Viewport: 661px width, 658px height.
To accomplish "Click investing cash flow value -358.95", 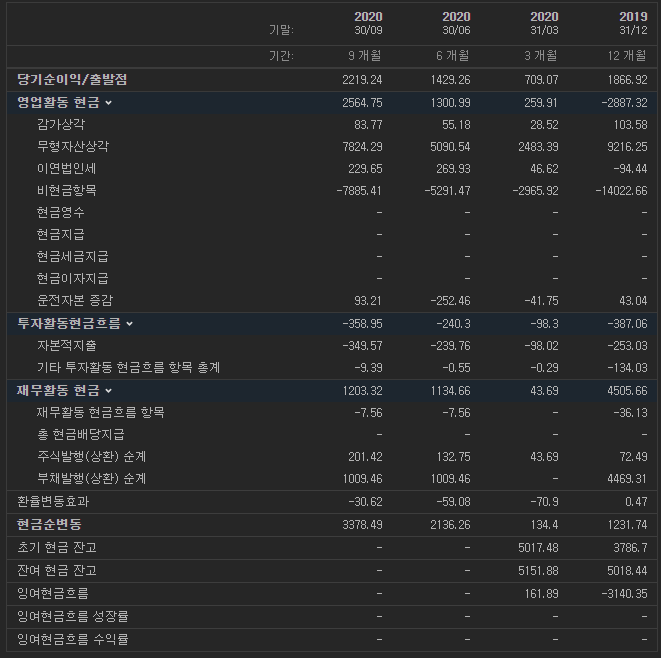I will coord(363,323).
